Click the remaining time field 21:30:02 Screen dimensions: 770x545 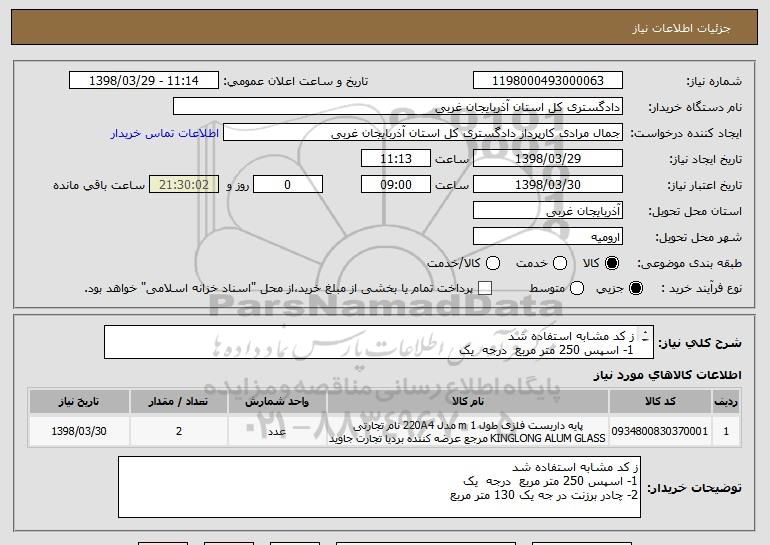[184, 185]
